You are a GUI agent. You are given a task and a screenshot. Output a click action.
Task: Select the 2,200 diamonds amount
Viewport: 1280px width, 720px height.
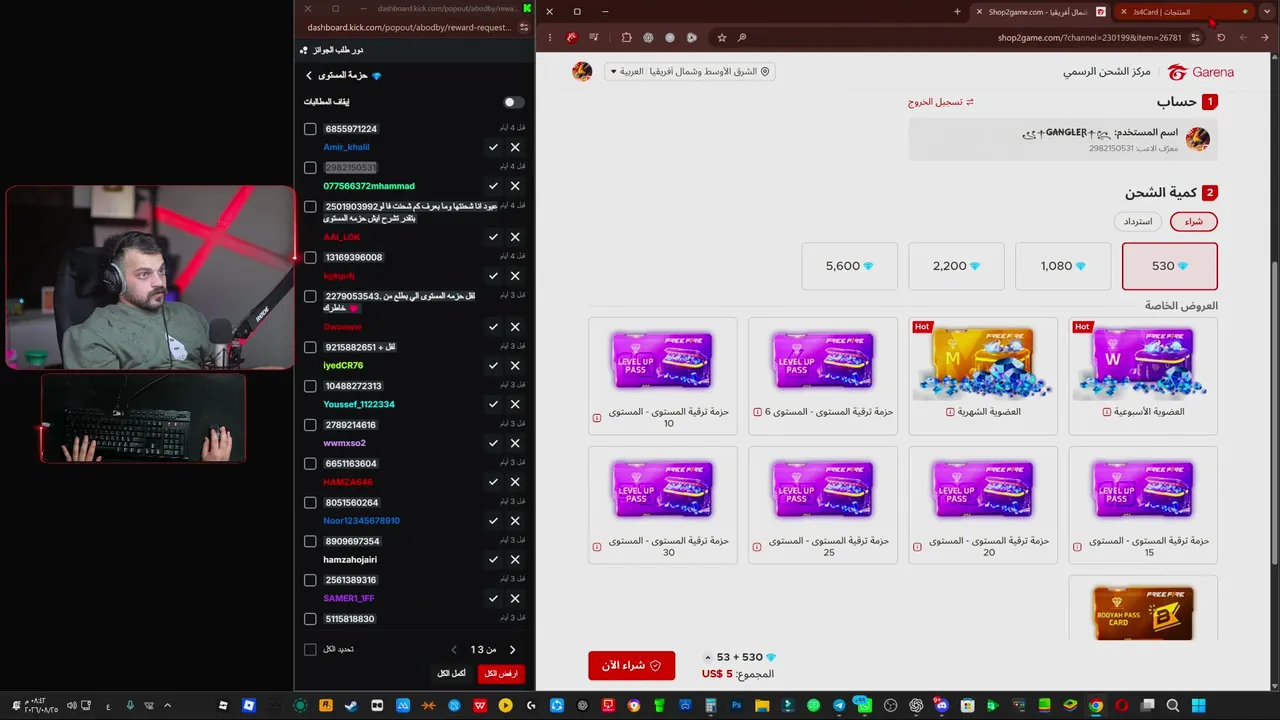coord(956,266)
